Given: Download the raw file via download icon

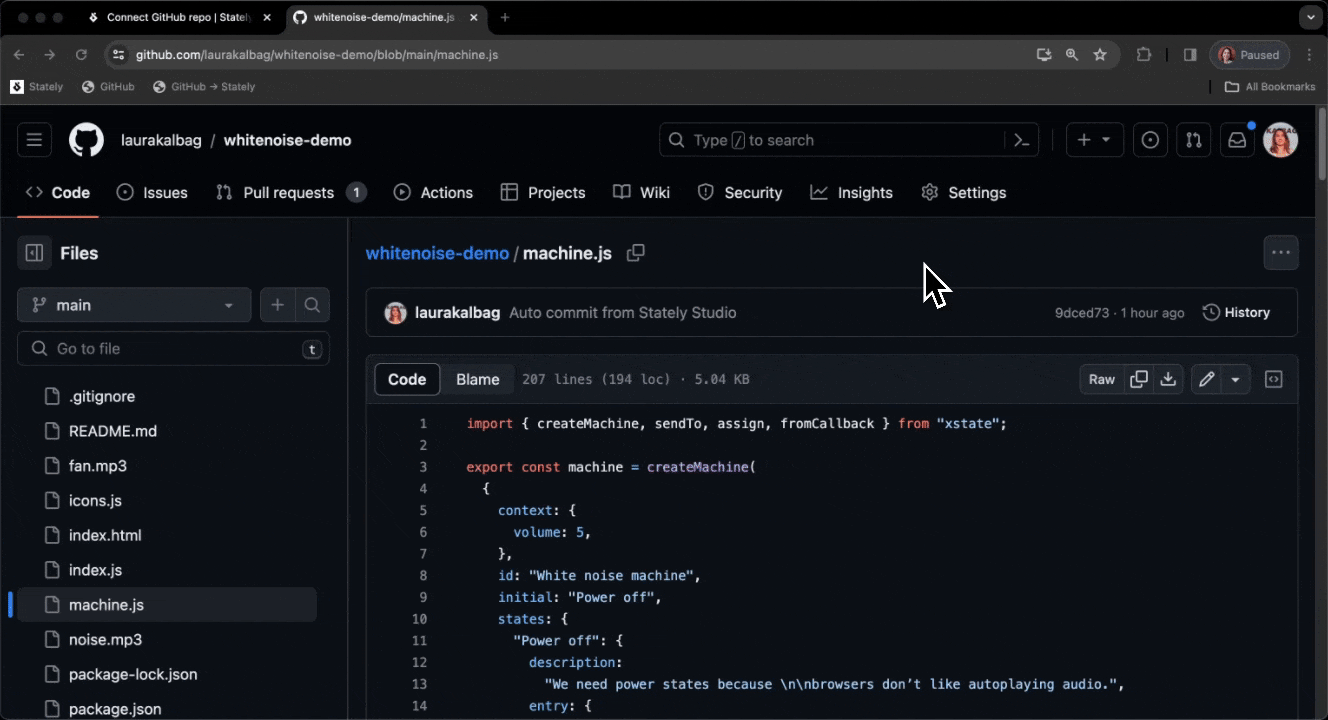Looking at the screenshot, I should pyautogui.click(x=1168, y=379).
